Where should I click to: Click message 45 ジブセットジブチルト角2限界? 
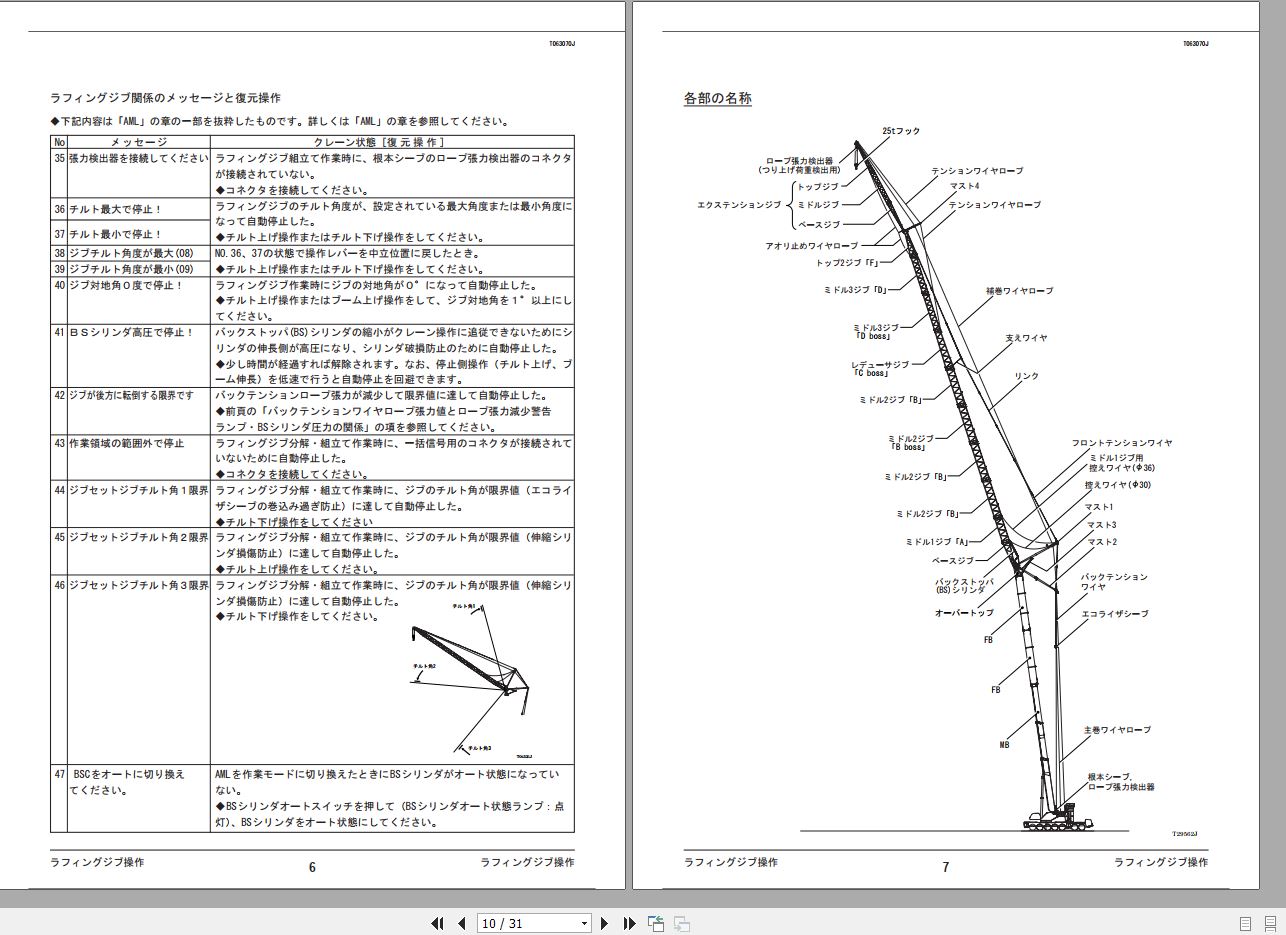point(139,537)
